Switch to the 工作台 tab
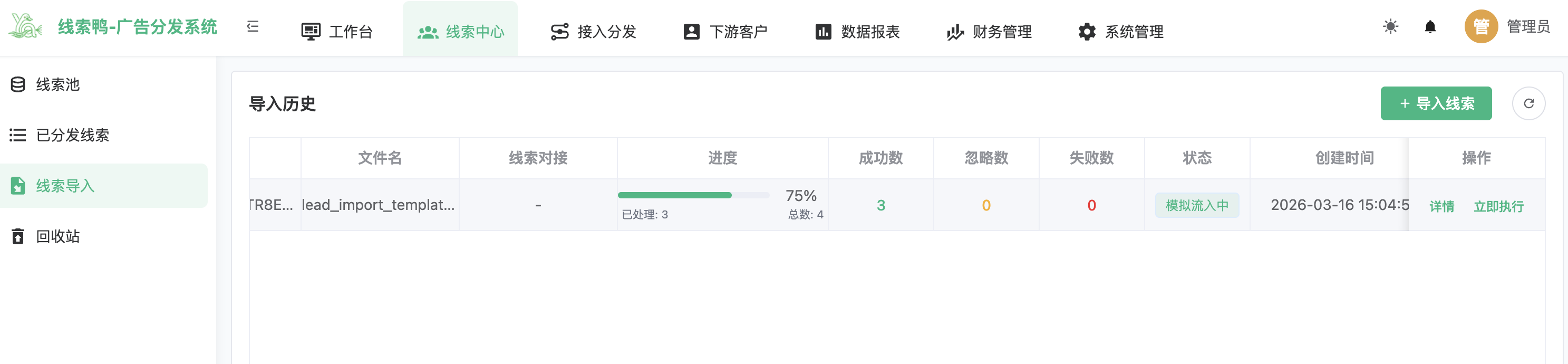This screenshot has width=1568, height=364. 337,32
